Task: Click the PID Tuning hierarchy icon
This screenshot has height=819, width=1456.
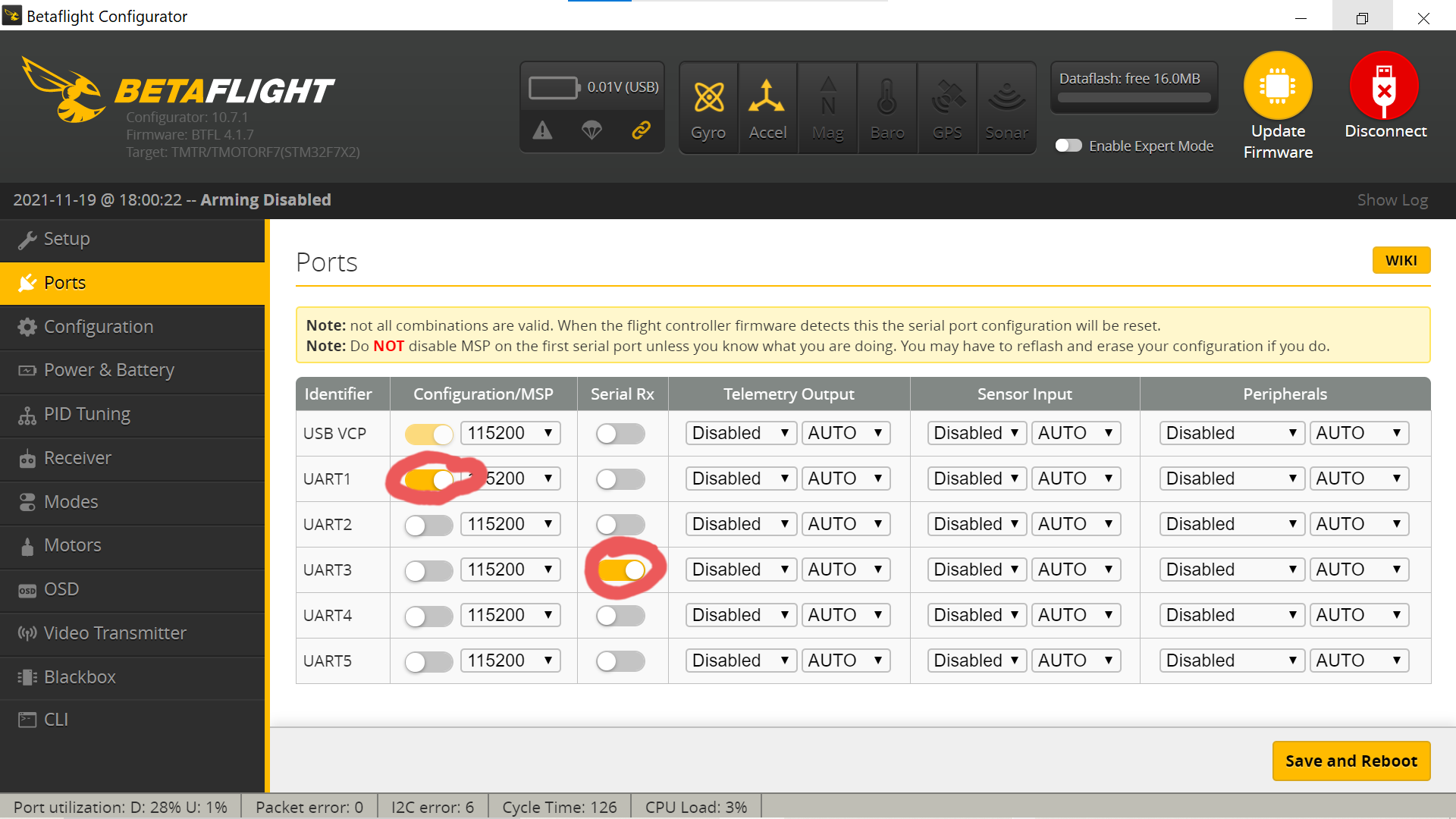Action: click(27, 415)
